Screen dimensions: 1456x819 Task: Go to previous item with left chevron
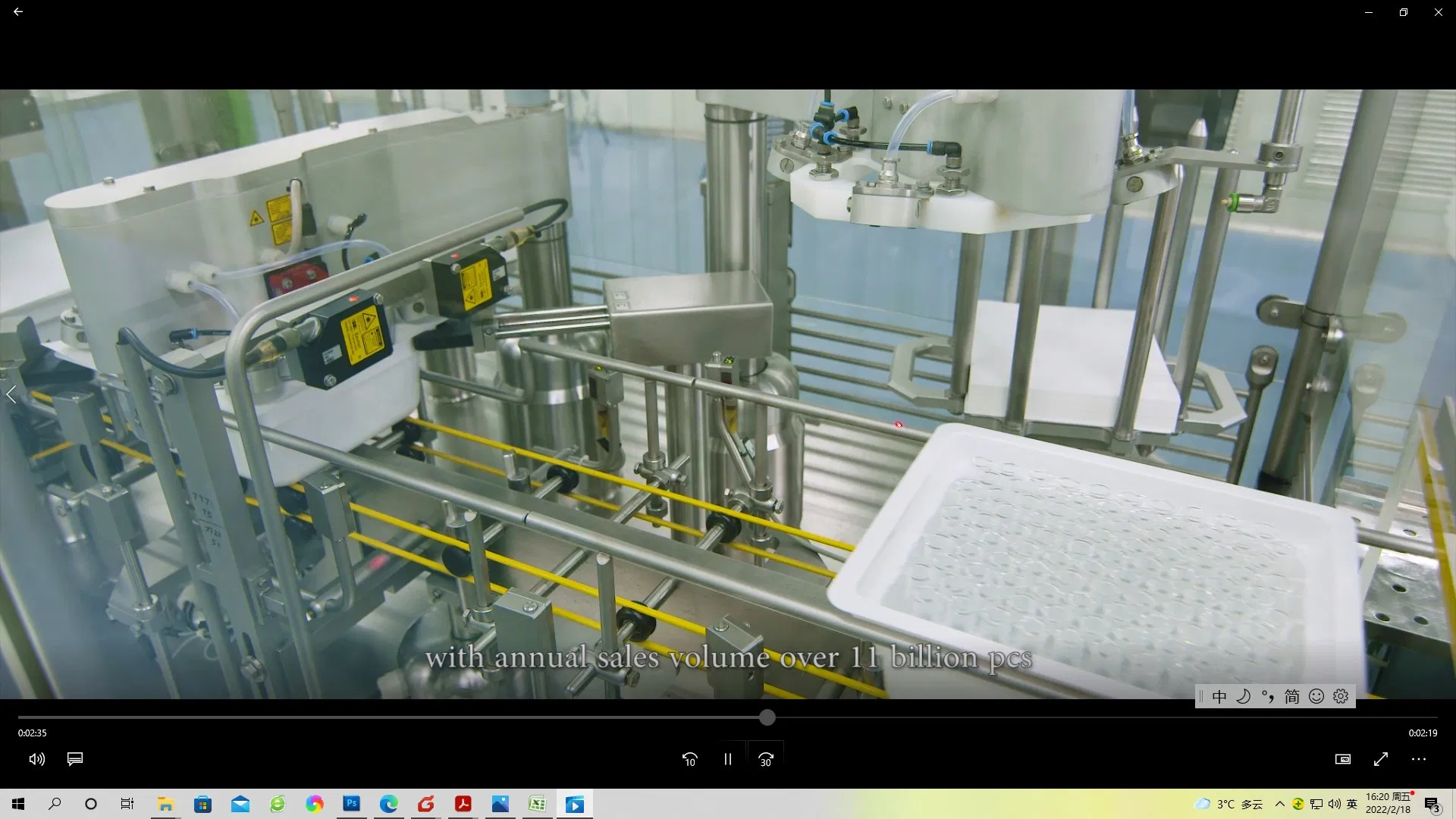click(11, 394)
